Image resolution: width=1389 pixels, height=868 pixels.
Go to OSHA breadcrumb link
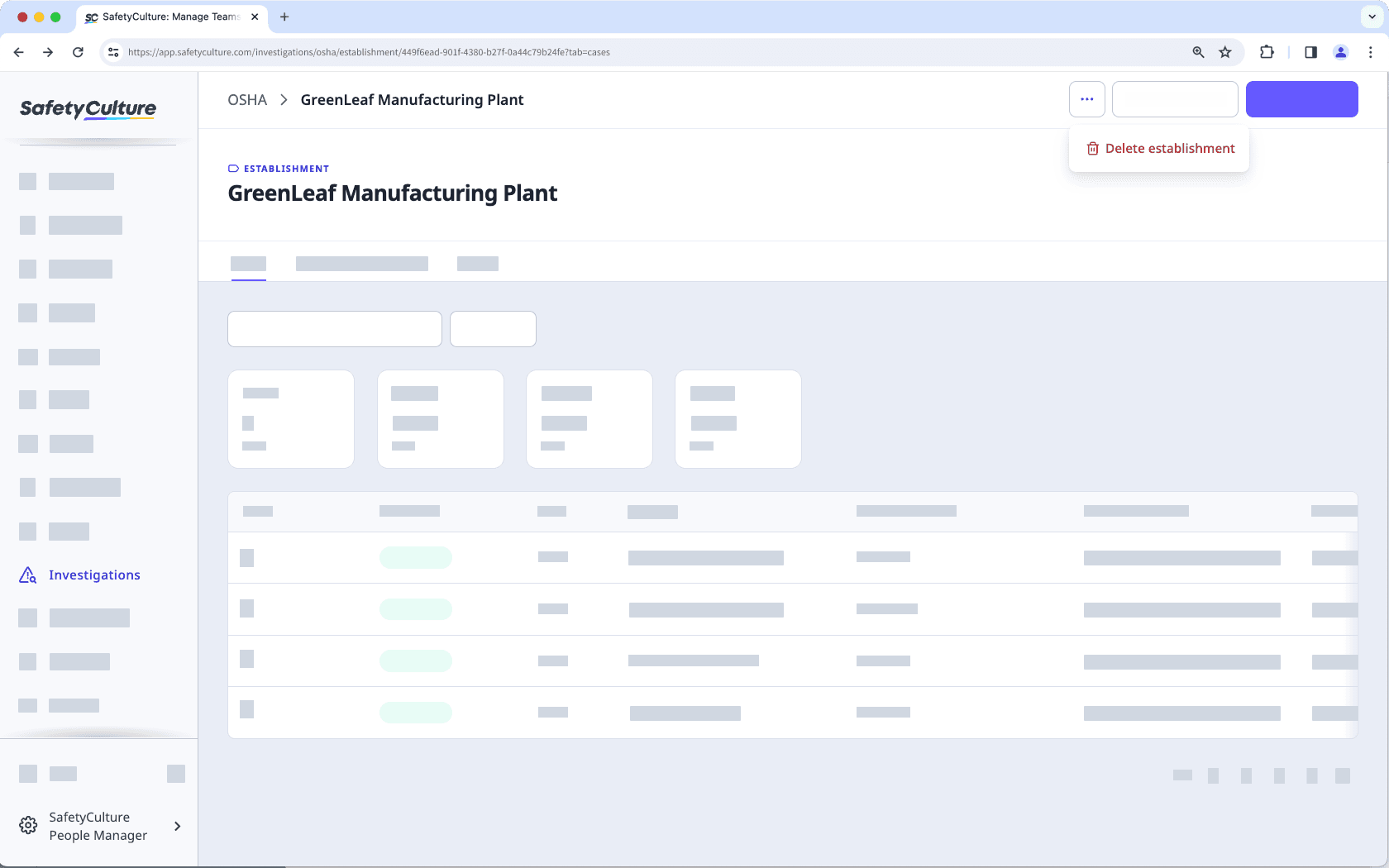tap(247, 100)
